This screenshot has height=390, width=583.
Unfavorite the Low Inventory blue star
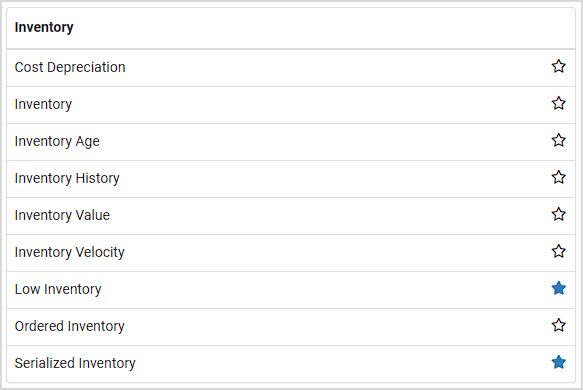558,289
